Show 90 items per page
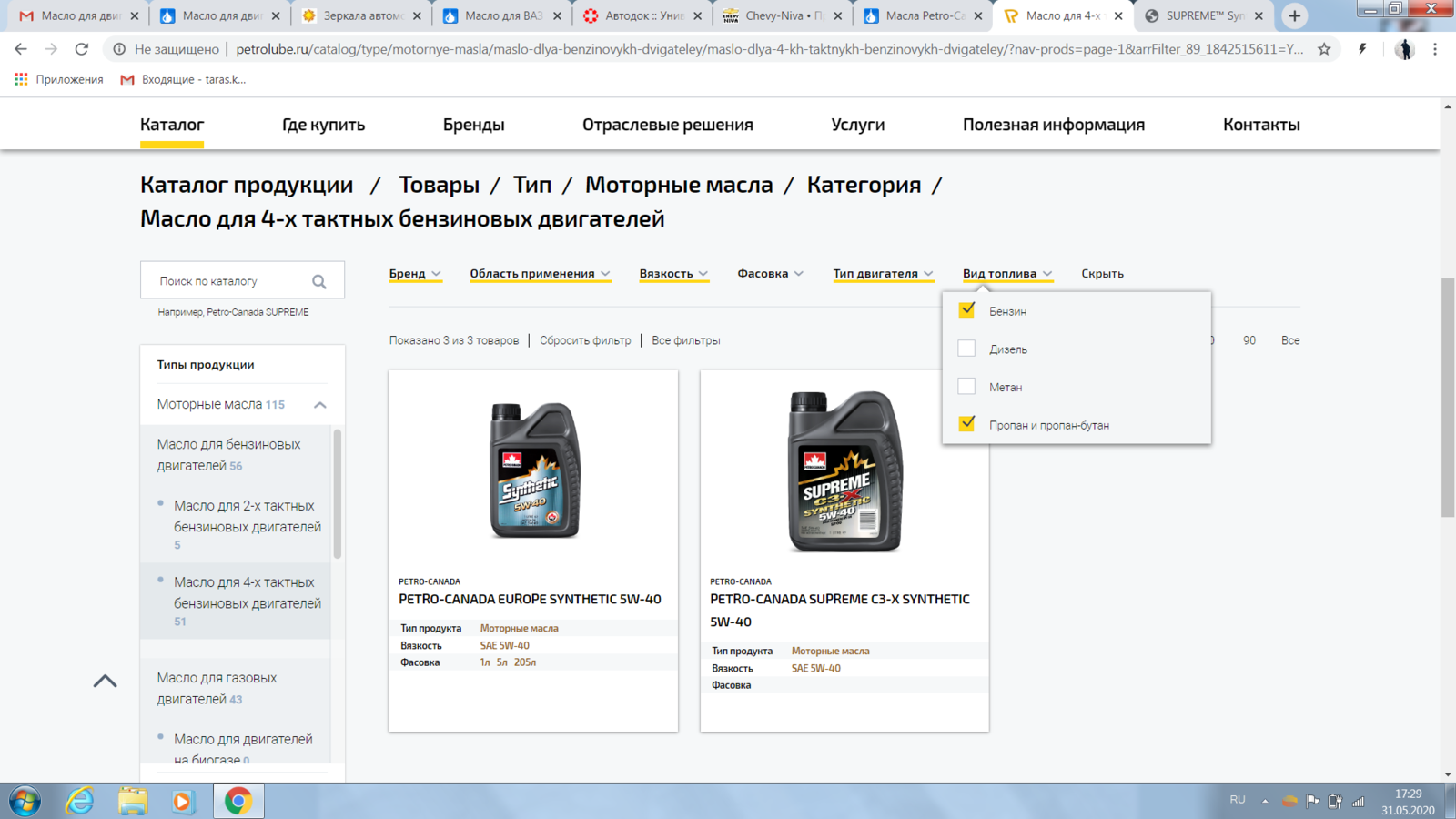1456x819 pixels. click(1249, 340)
